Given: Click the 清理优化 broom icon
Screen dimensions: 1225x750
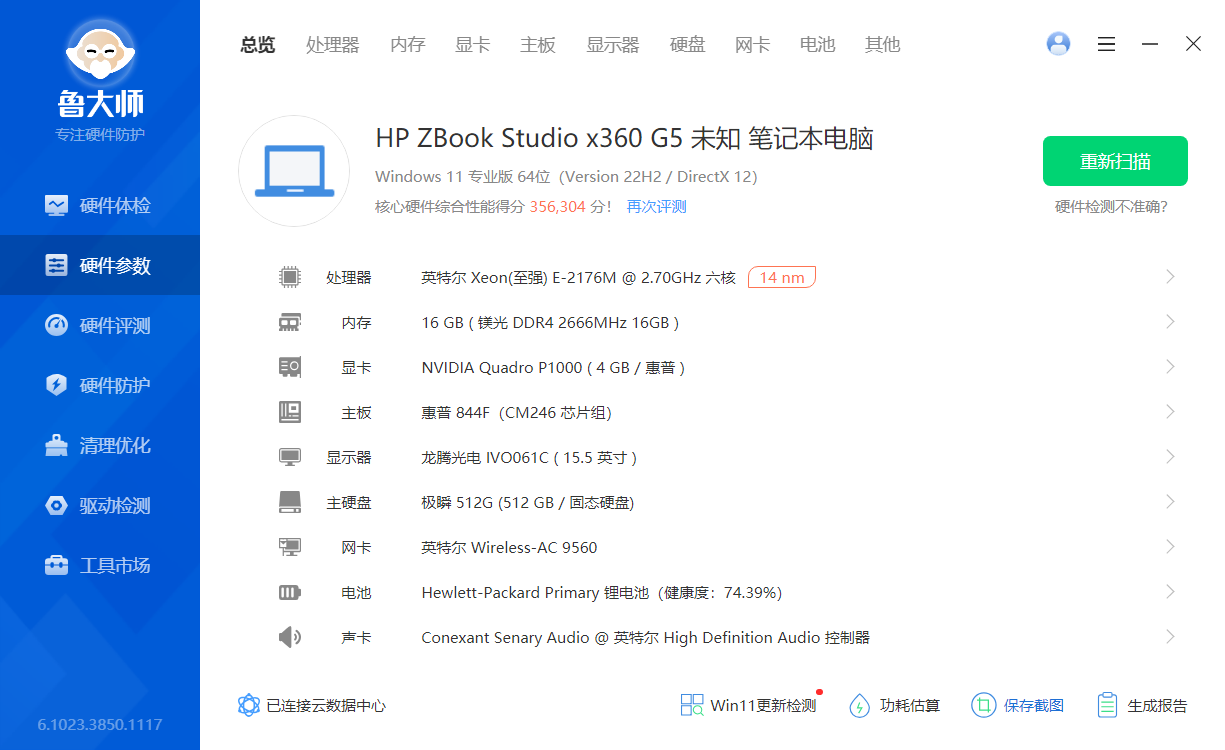Looking at the screenshot, I should click(x=57, y=445).
